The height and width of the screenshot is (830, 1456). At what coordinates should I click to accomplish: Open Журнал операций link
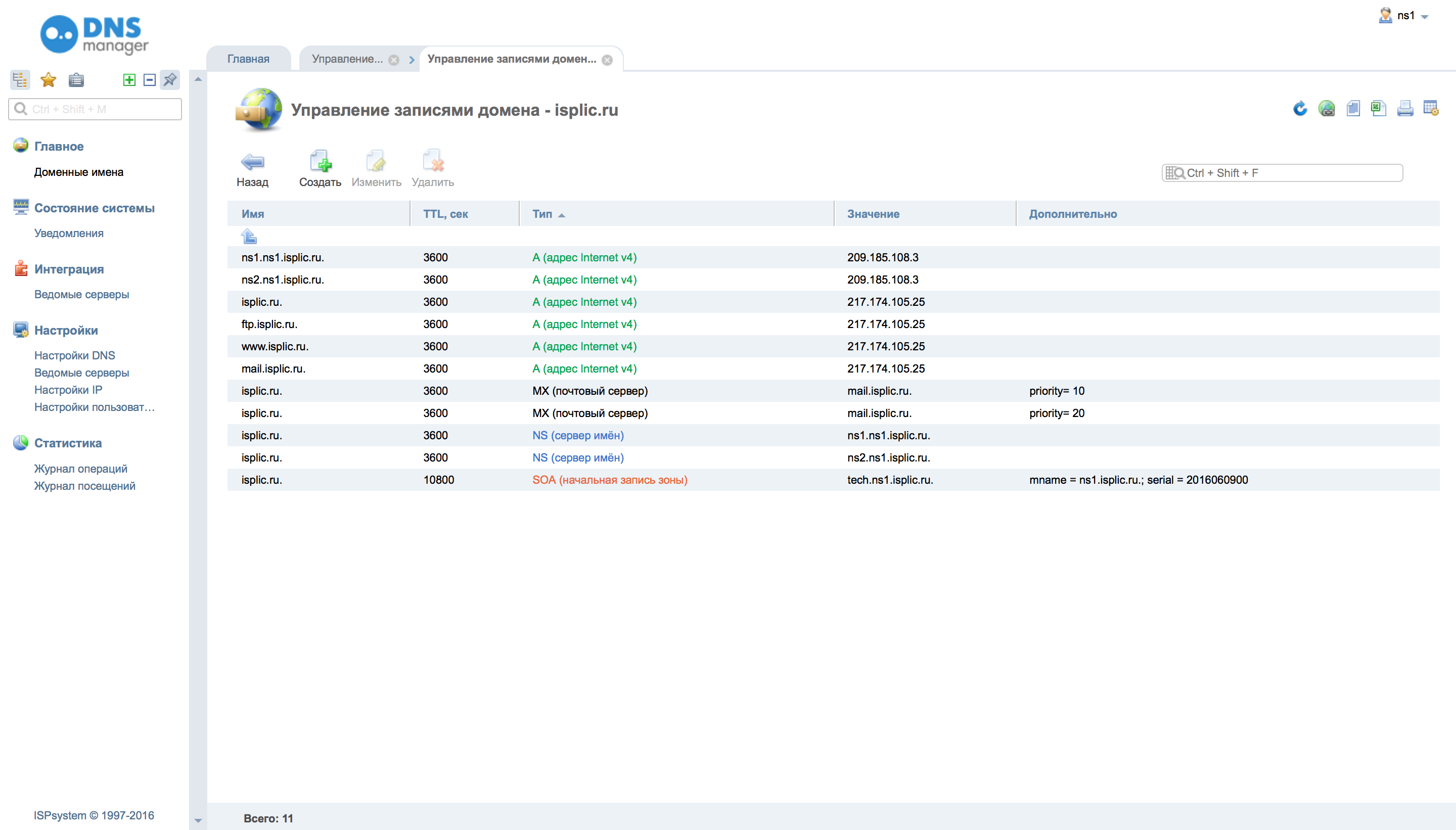click(80, 469)
